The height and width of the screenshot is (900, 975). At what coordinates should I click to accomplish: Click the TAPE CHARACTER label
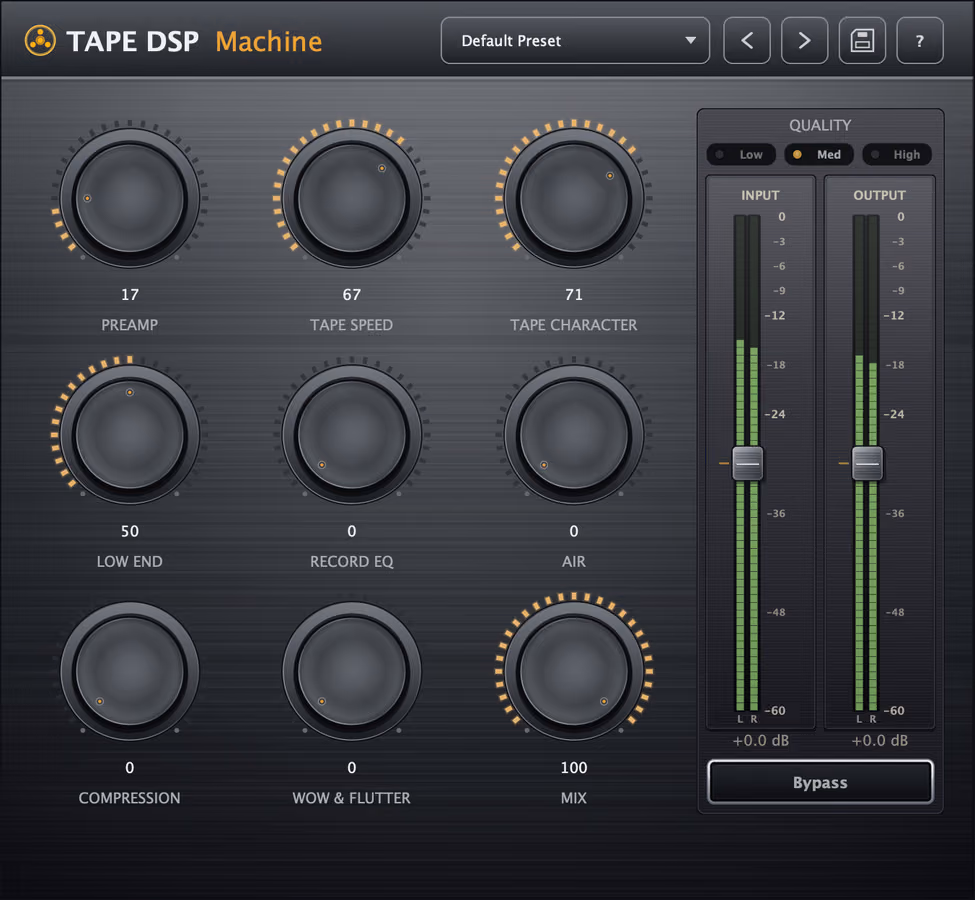coord(574,325)
